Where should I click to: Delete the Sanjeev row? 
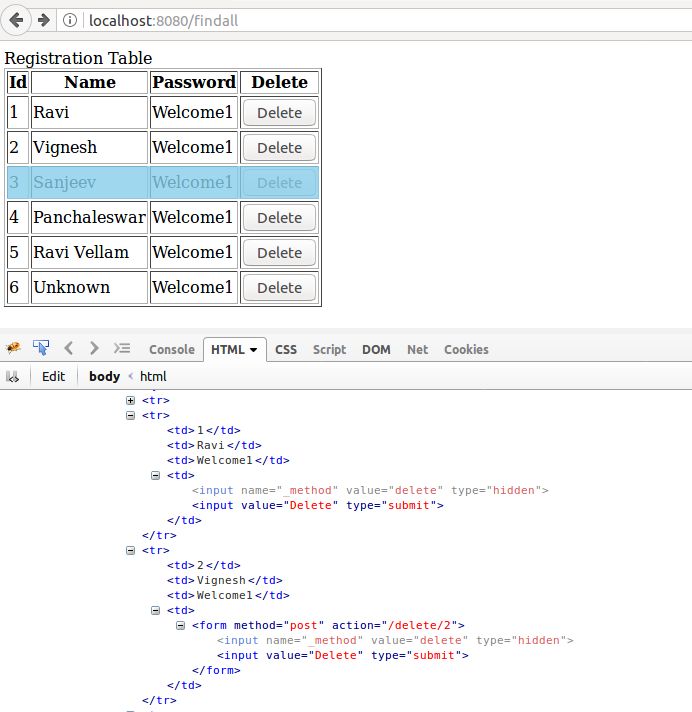[279, 183]
